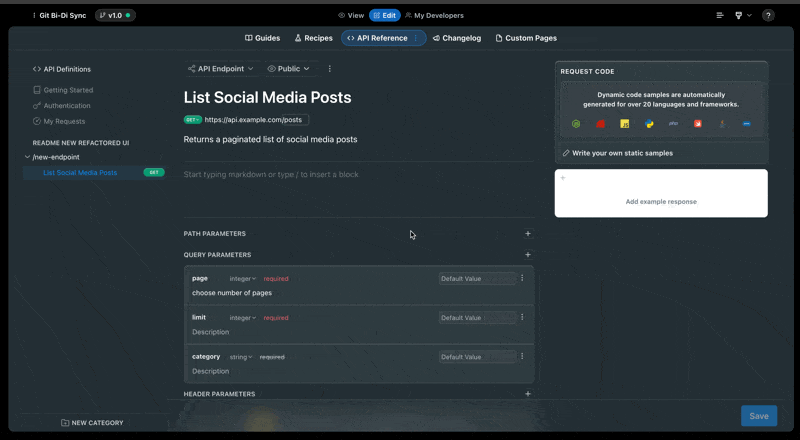The width and height of the screenshot is (800, 440).
Task: Open the Changelog tab
Action: coord(457,38)
